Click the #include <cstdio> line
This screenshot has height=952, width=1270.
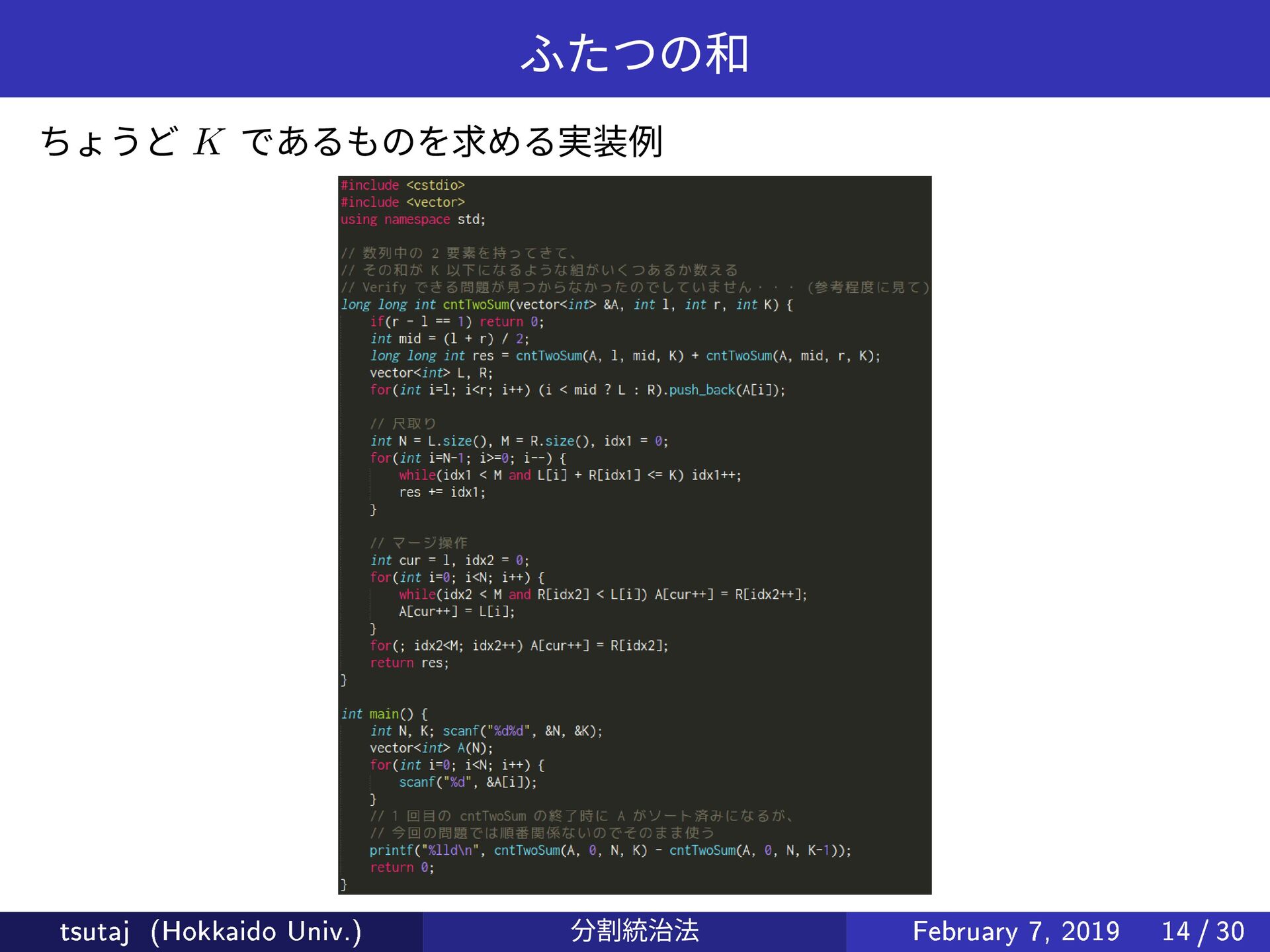point(403,185)
